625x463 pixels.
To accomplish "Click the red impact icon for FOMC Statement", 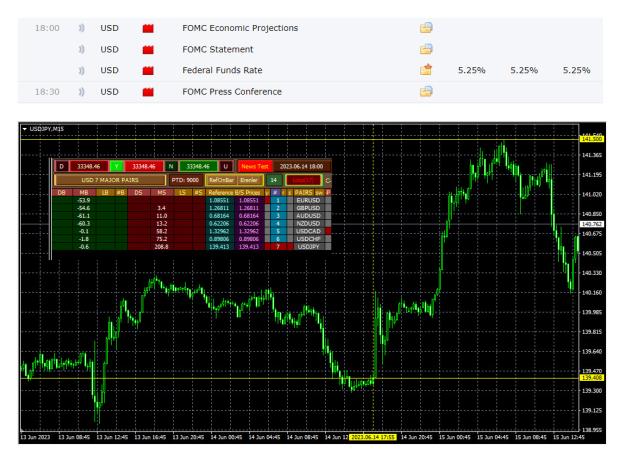I will [x=148, y=49].
